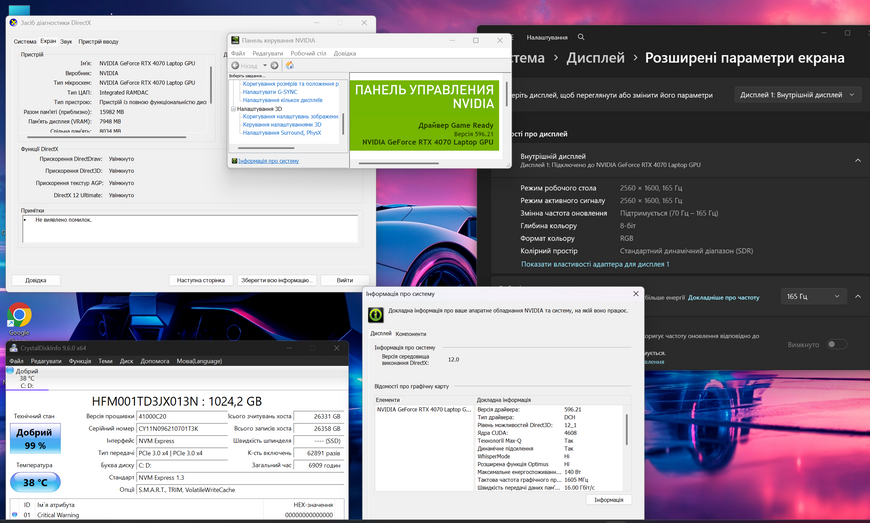This screenshot has width=870, height=523.
Task: Click the search icon in Settings title bar
Action: coord(581,37)
